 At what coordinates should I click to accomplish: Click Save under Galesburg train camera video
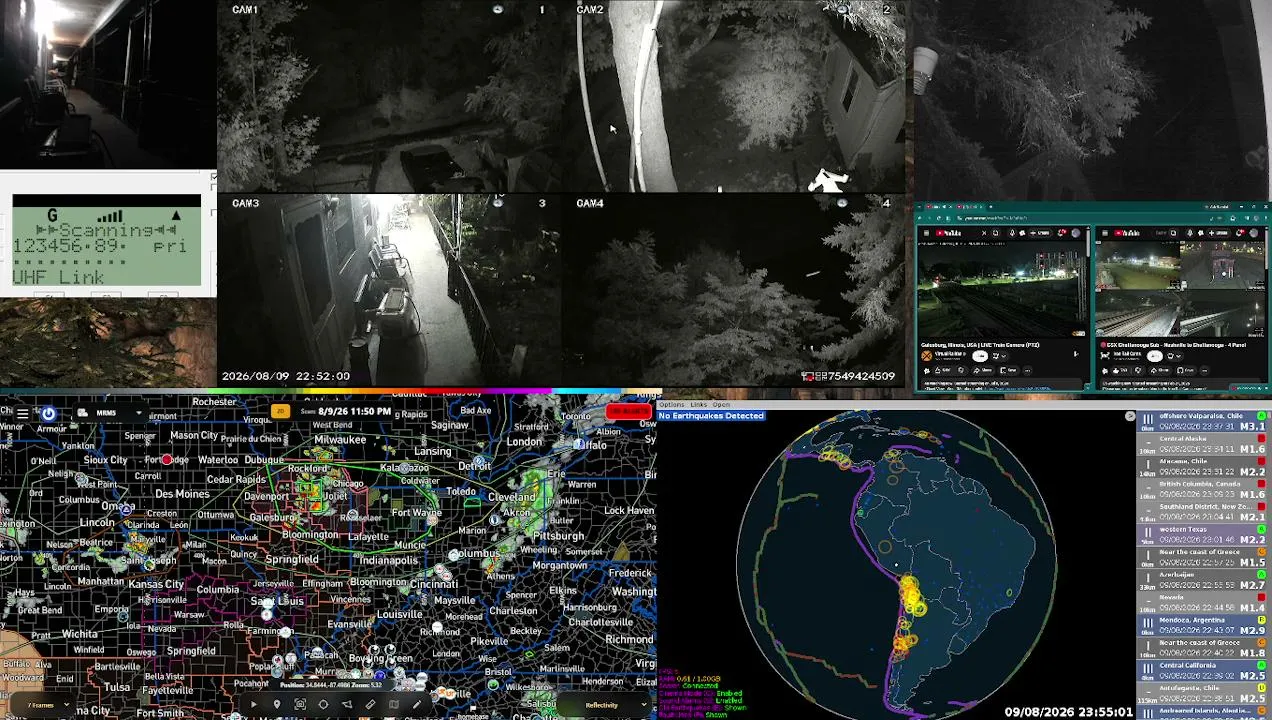1008,370
